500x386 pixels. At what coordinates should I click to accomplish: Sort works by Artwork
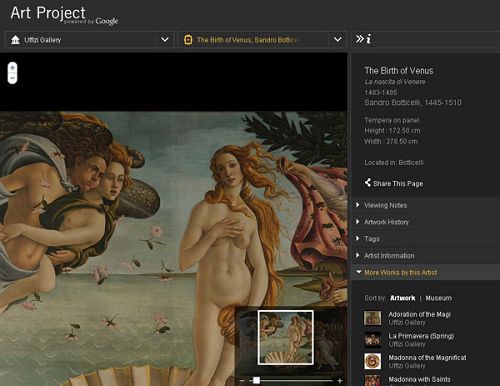[x=403, y=298]
